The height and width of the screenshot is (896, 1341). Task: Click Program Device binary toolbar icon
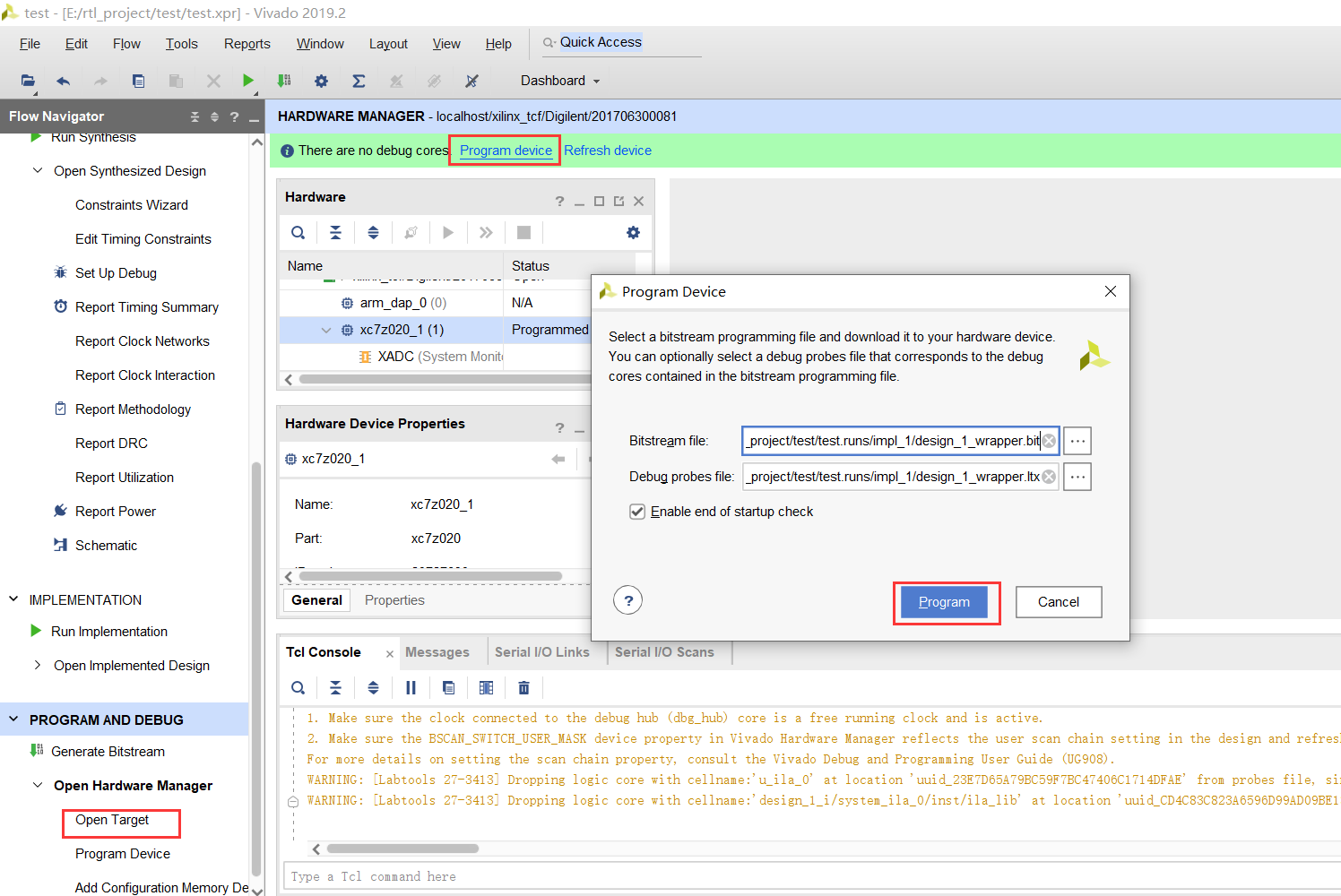click(284, 81)
